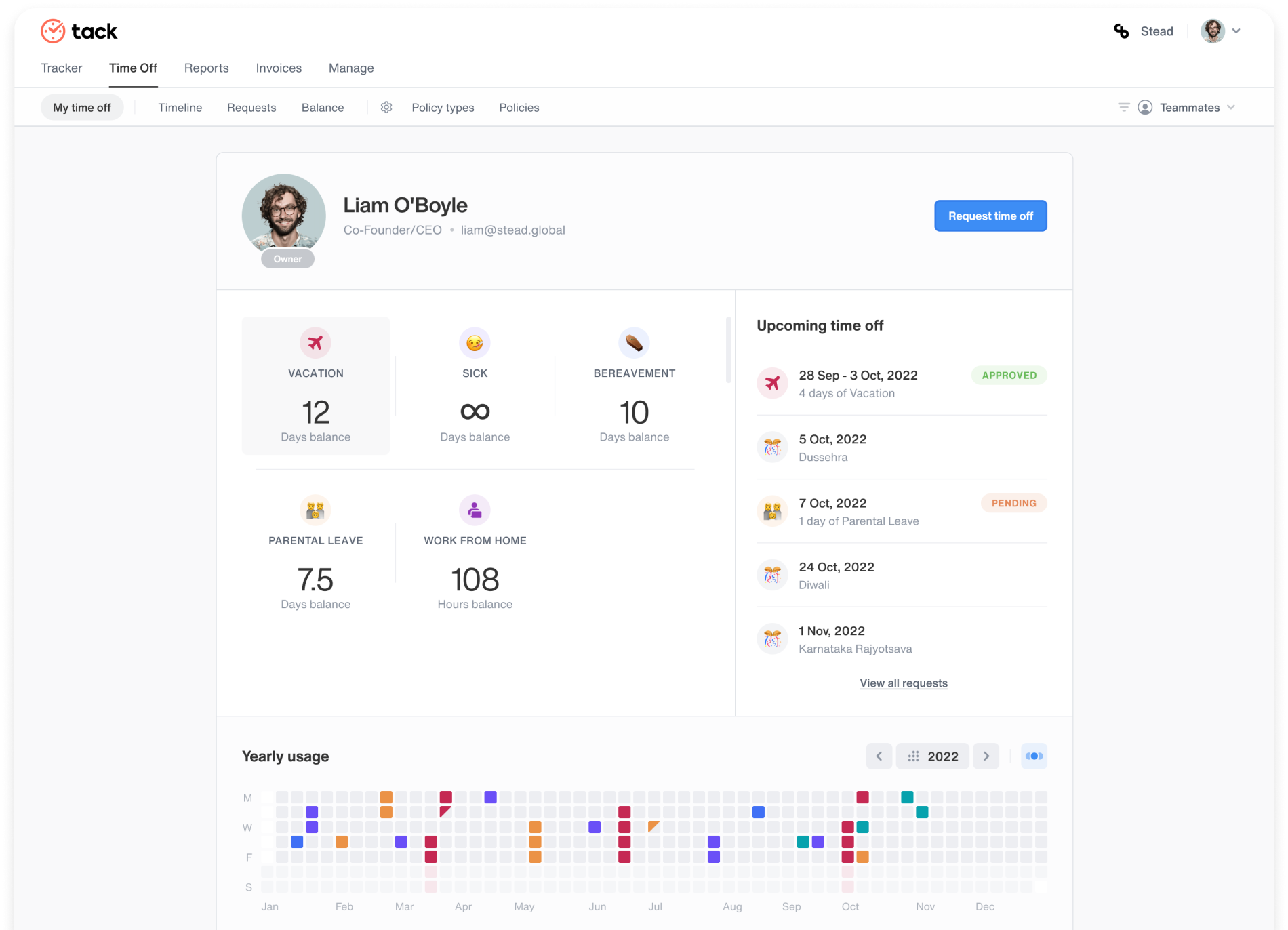Open the Bereavement coffin icon card
The image size is (1288, 930).
coord(634,342)
